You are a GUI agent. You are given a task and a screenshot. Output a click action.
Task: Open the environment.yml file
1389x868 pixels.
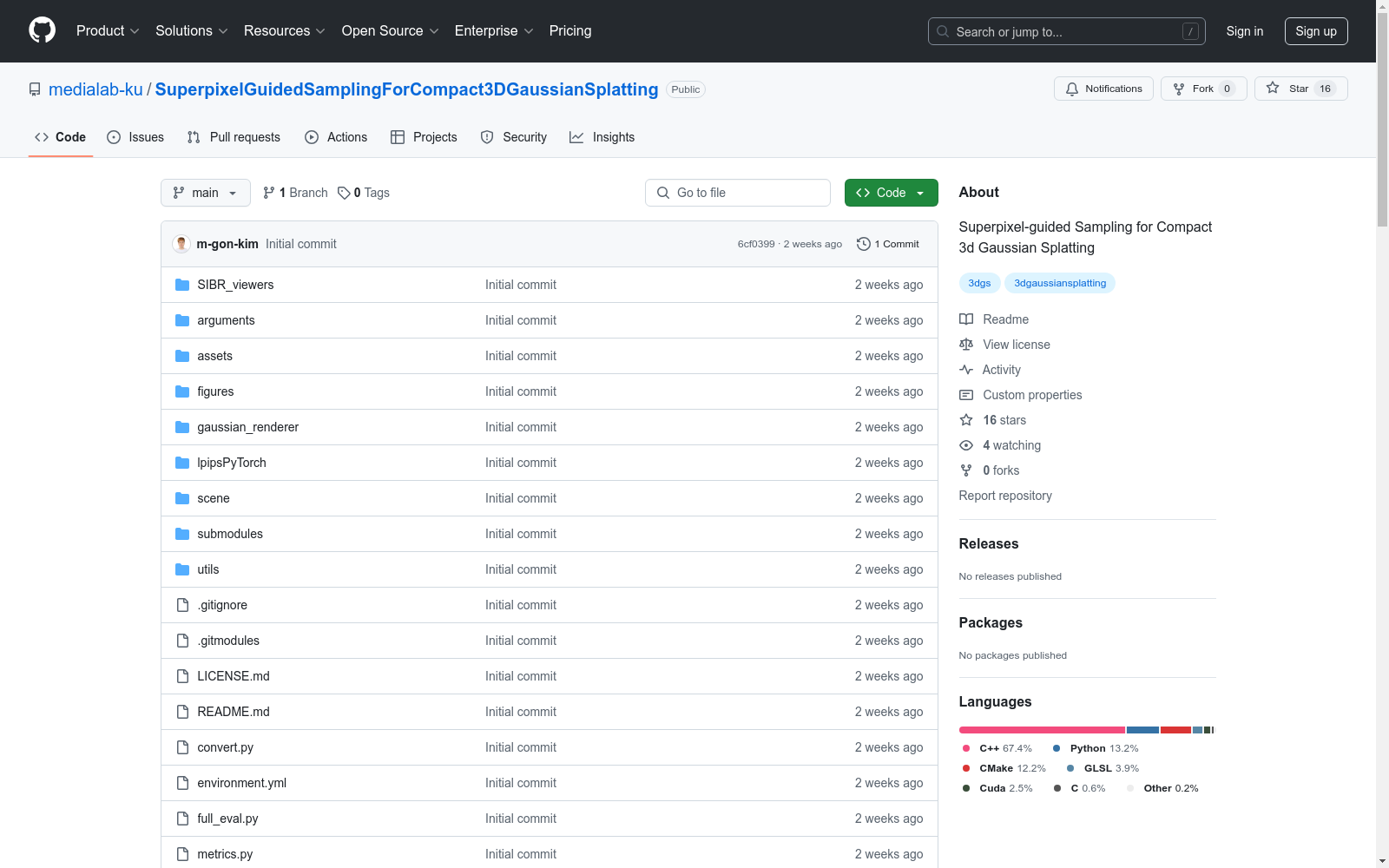241,783
